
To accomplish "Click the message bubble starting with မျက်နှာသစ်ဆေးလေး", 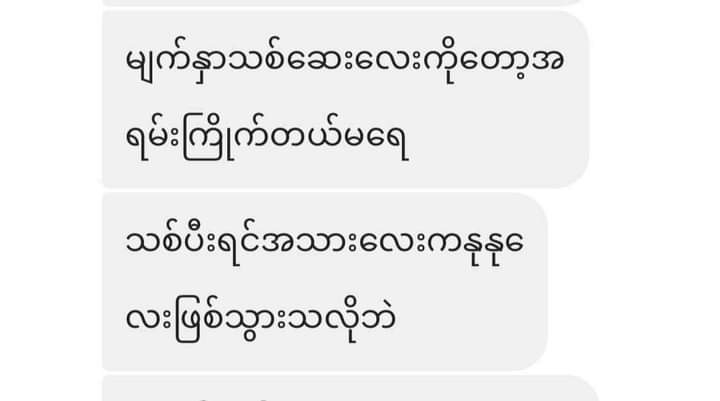I will 345,99.
